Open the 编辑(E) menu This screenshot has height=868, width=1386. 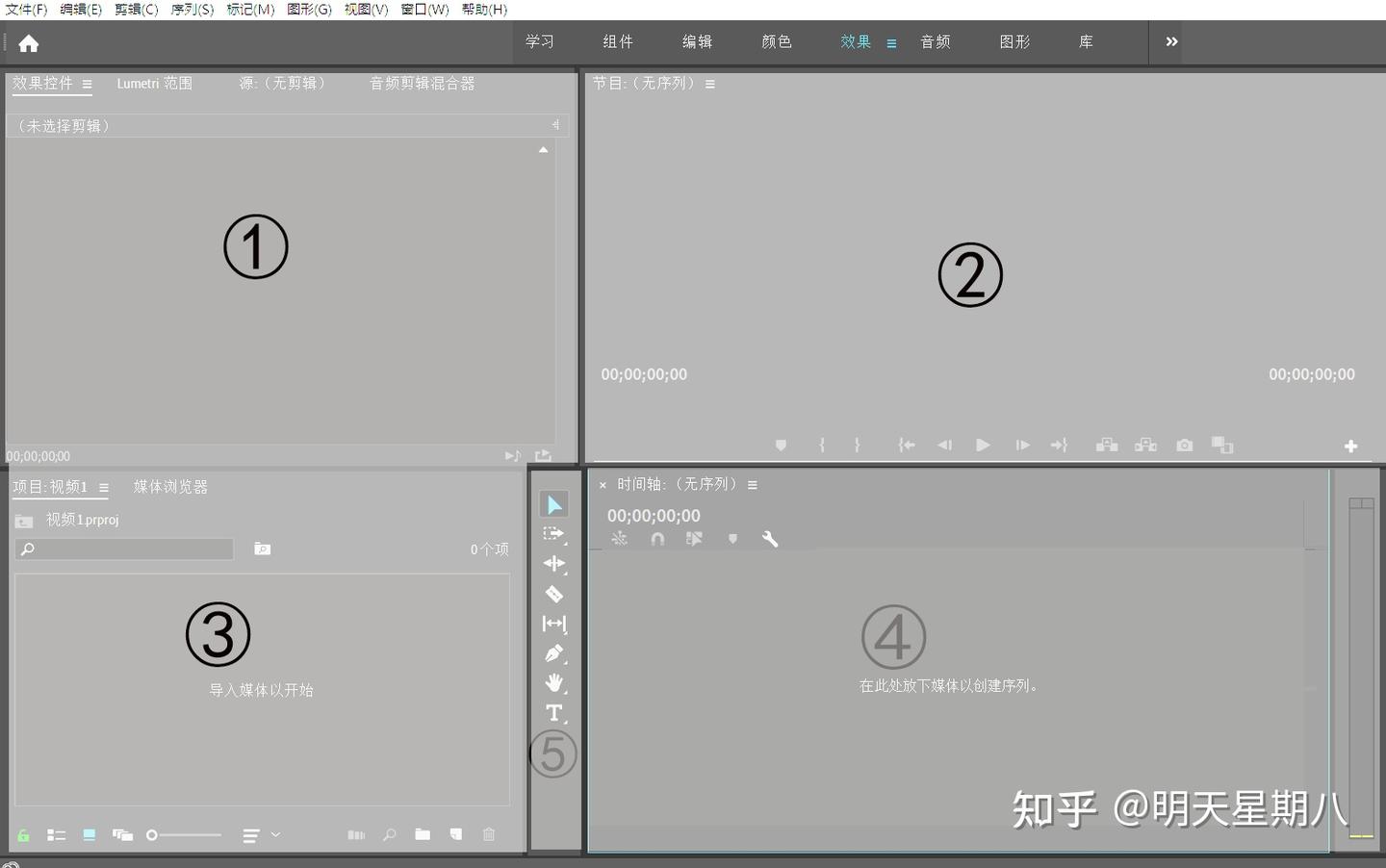point(81,9)
